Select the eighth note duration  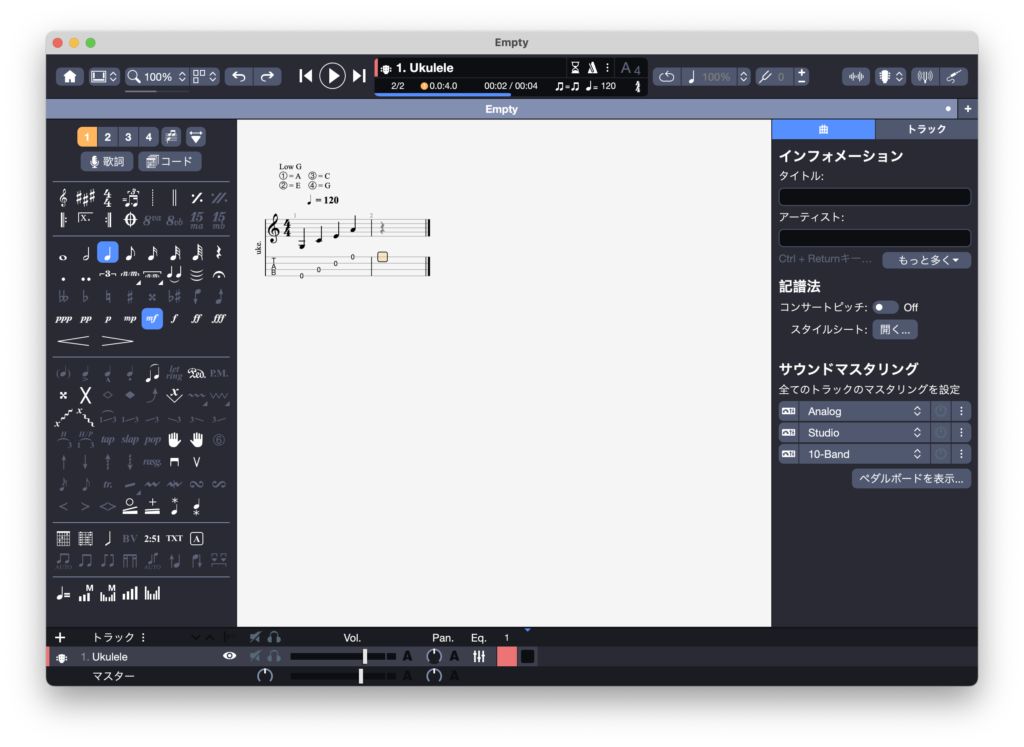tap(130, 254)
